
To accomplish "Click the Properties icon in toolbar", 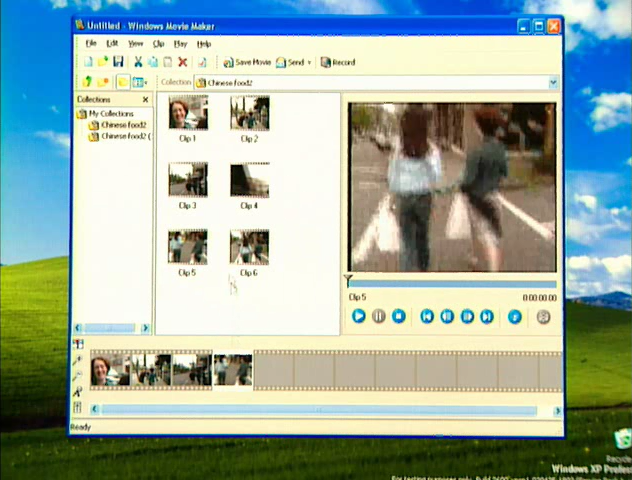I will (x=202, y=62).
